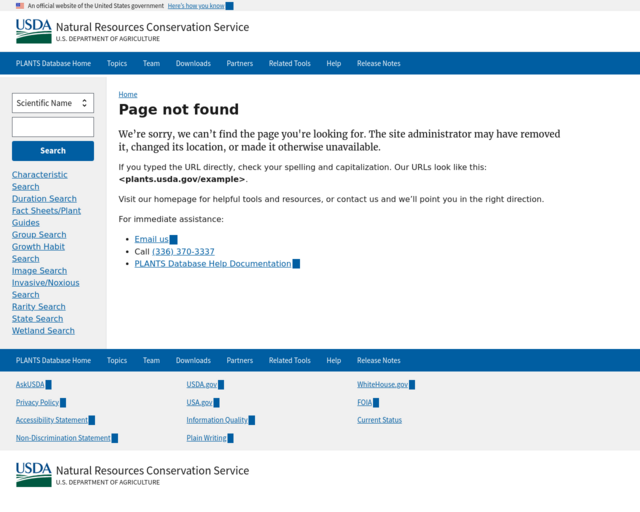This screenshot has width=640, height=512.
Task: Open the USA.gov footer link
Action: pos(199,403)
